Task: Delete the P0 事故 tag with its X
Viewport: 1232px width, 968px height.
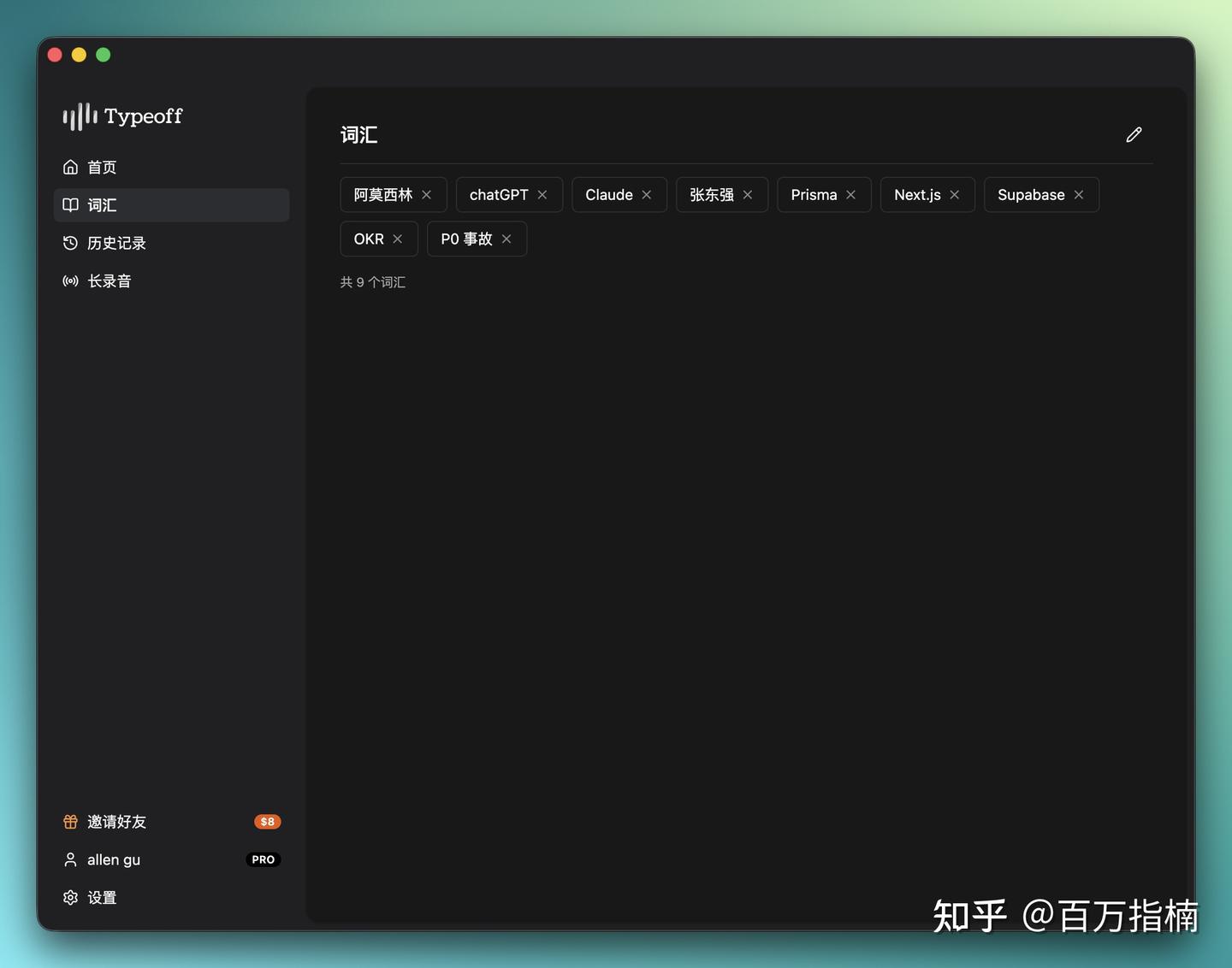Action: (506, 239)
